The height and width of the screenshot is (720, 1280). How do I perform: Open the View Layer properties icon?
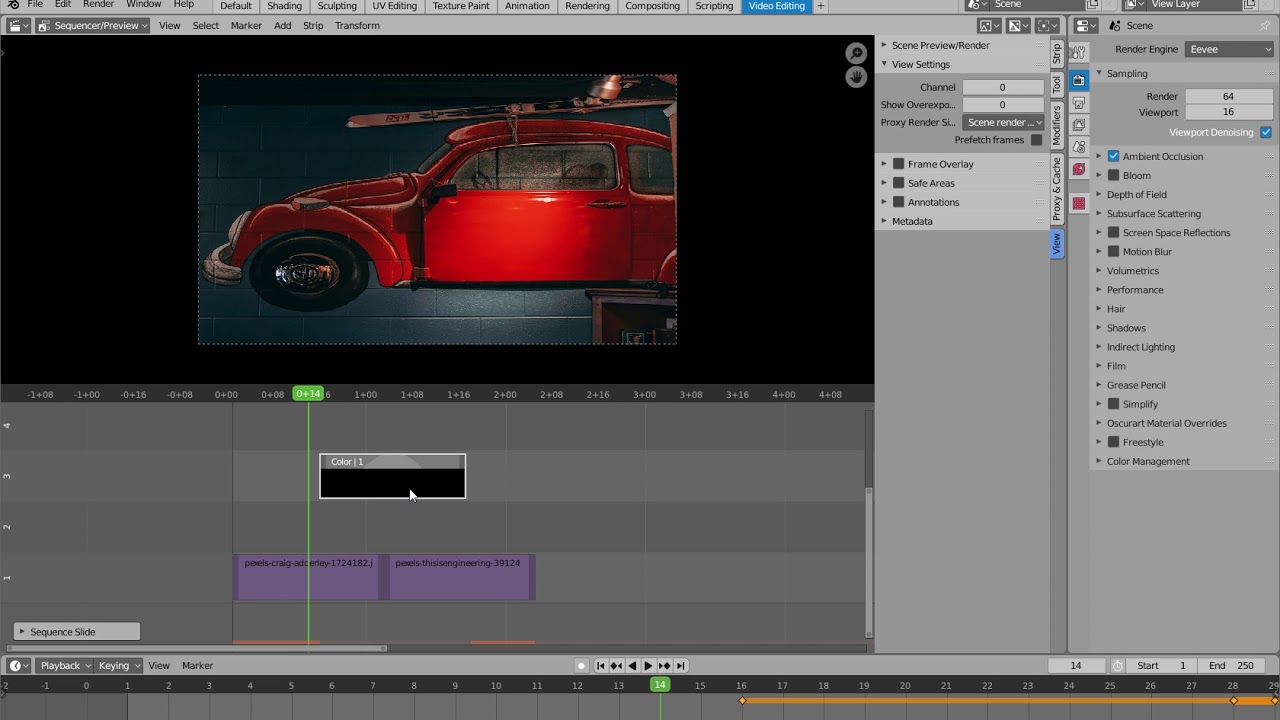click(x=1079, y=125)
